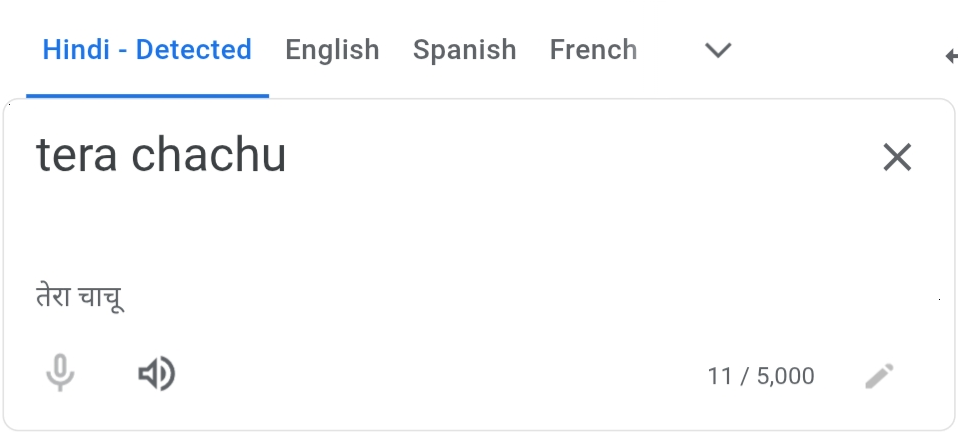Click inside the "tera chachu" text field
958x434 pixels.
pyautogui.click(x=161, y=156)
